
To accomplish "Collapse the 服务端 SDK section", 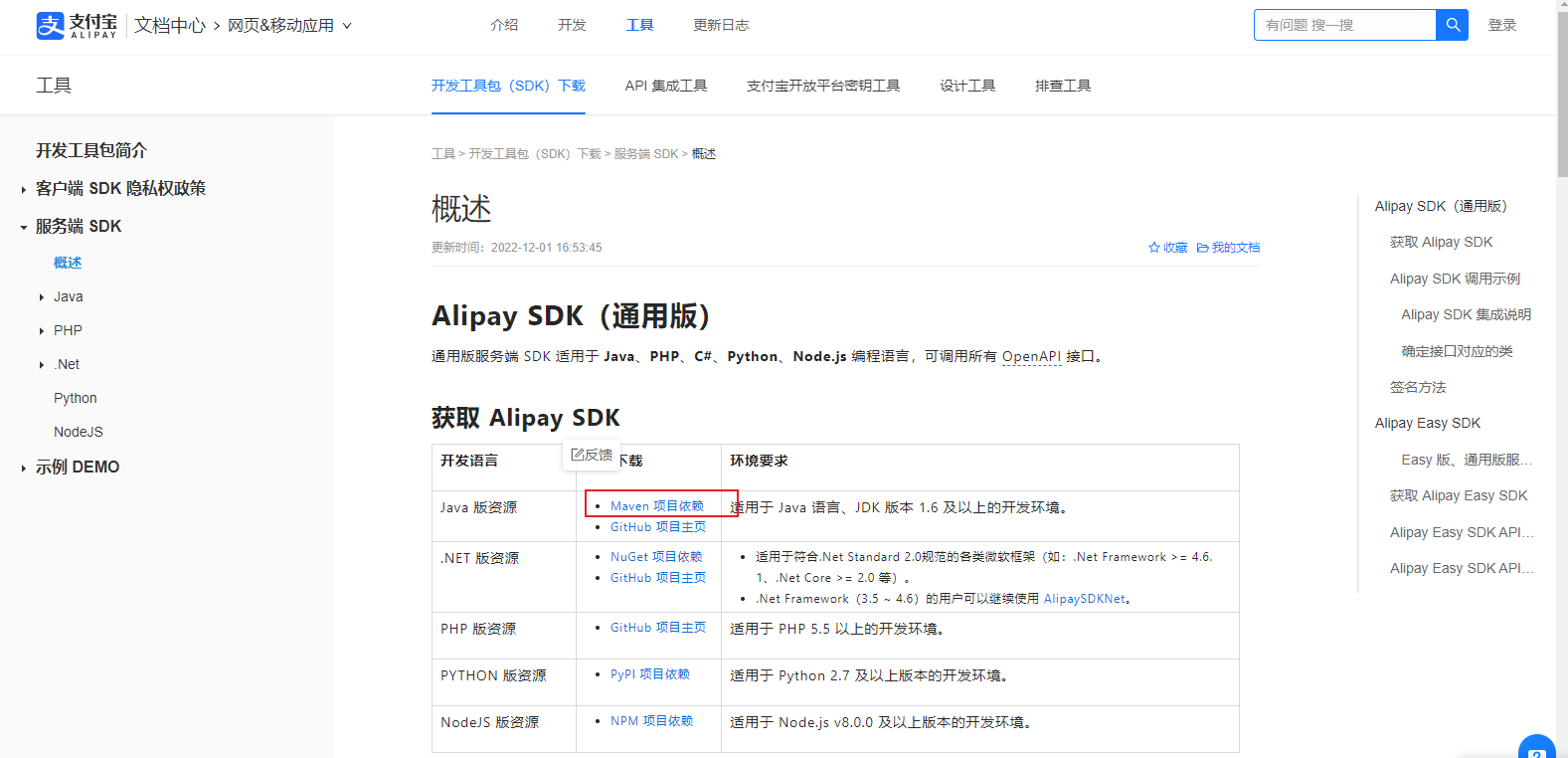I will [x=24, y=227].
